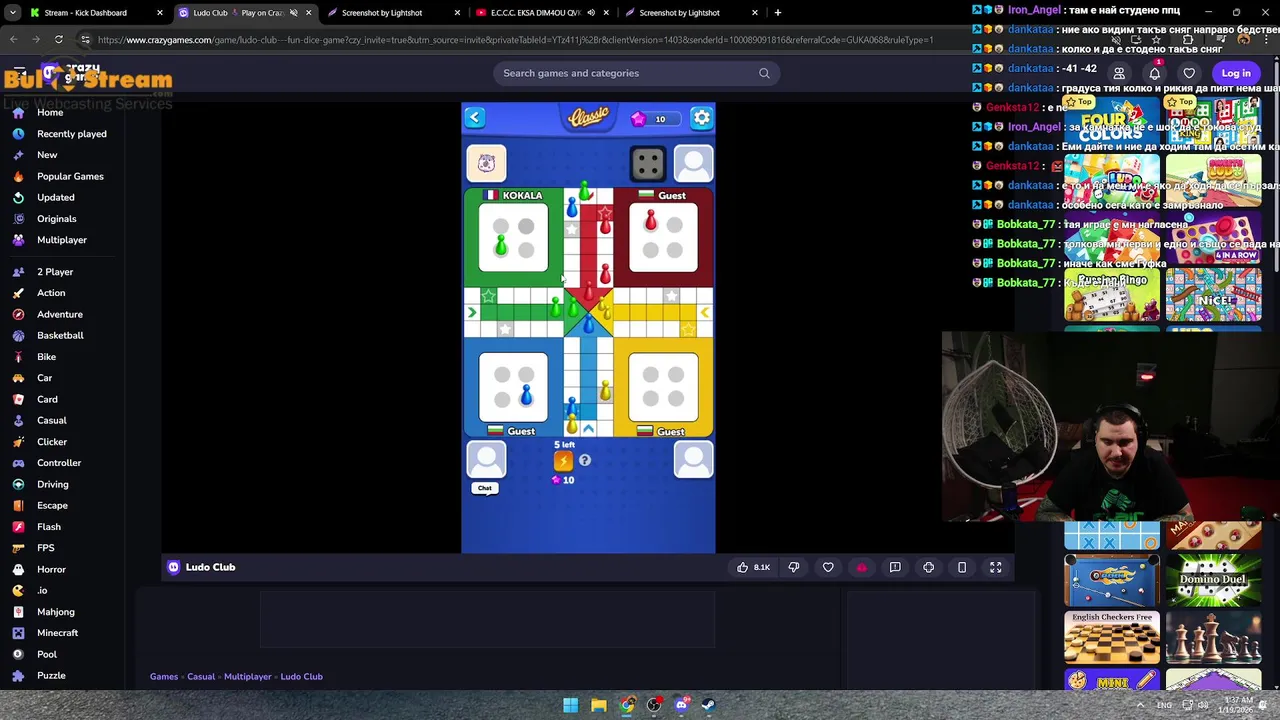Open the chess game thumbnail

click(x=1213, y=638)
